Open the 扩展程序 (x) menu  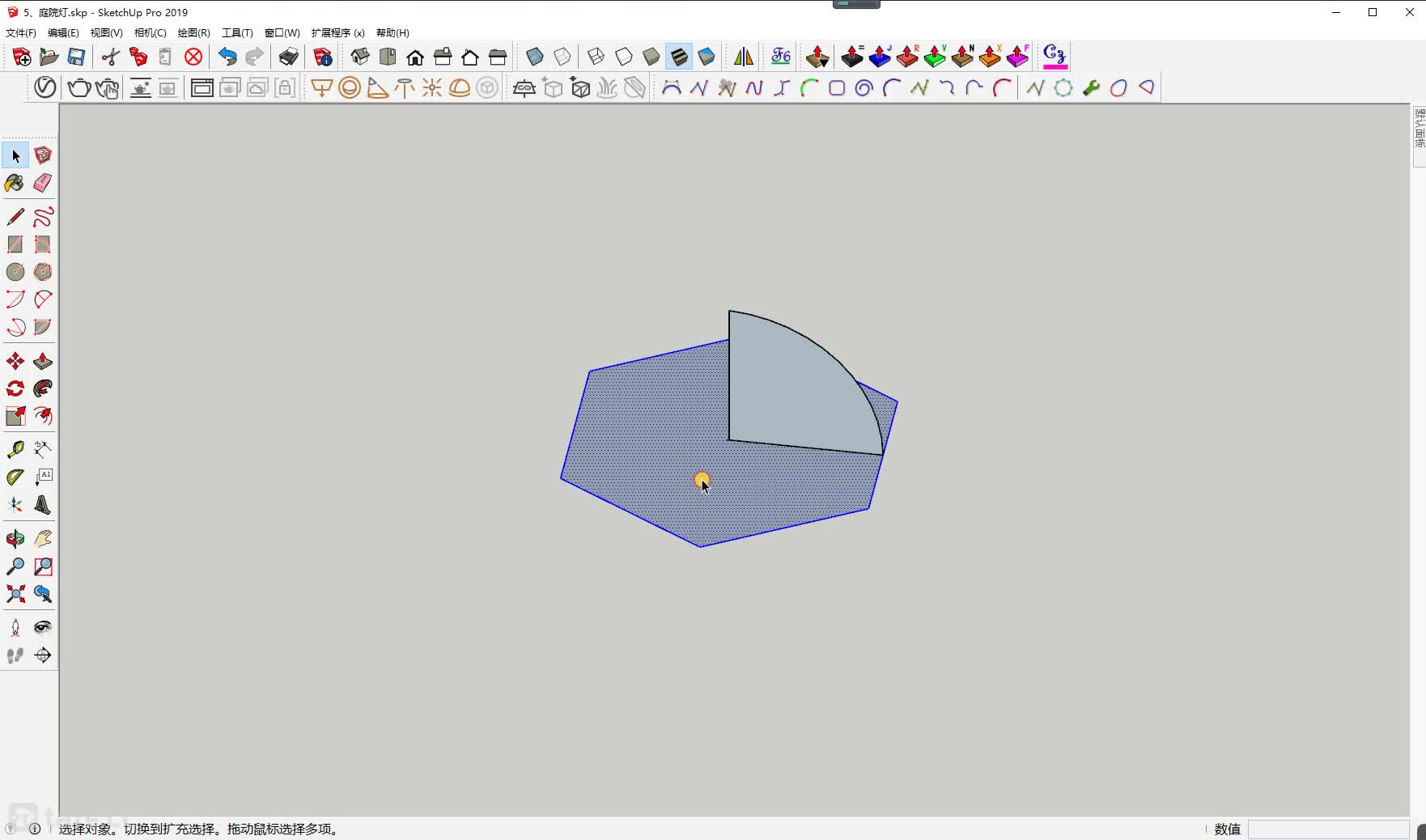click(337, 33)
